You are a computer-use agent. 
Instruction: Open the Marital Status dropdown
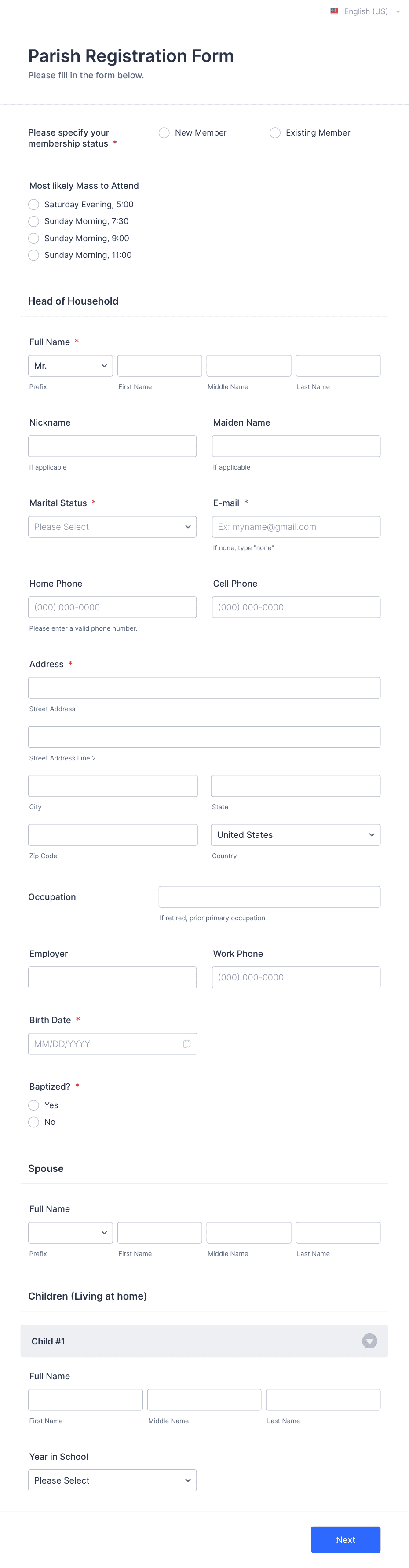point(112,526)
